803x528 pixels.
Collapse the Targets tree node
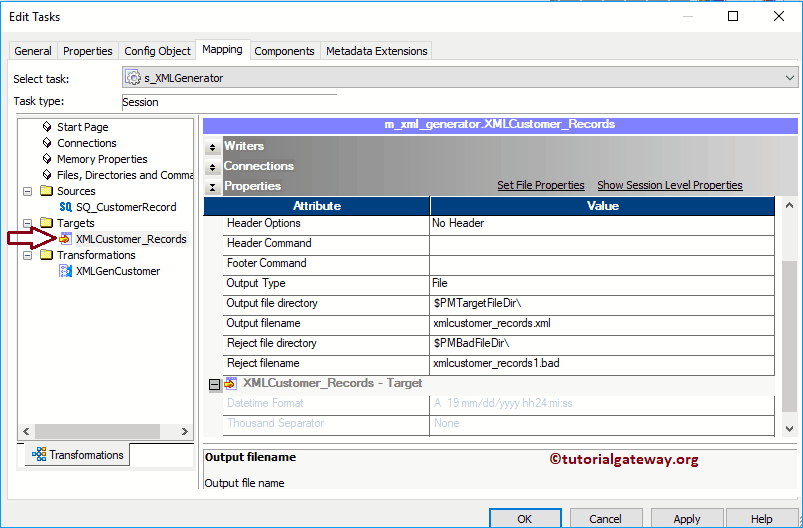pyautogui.click(x=28, y=223)
